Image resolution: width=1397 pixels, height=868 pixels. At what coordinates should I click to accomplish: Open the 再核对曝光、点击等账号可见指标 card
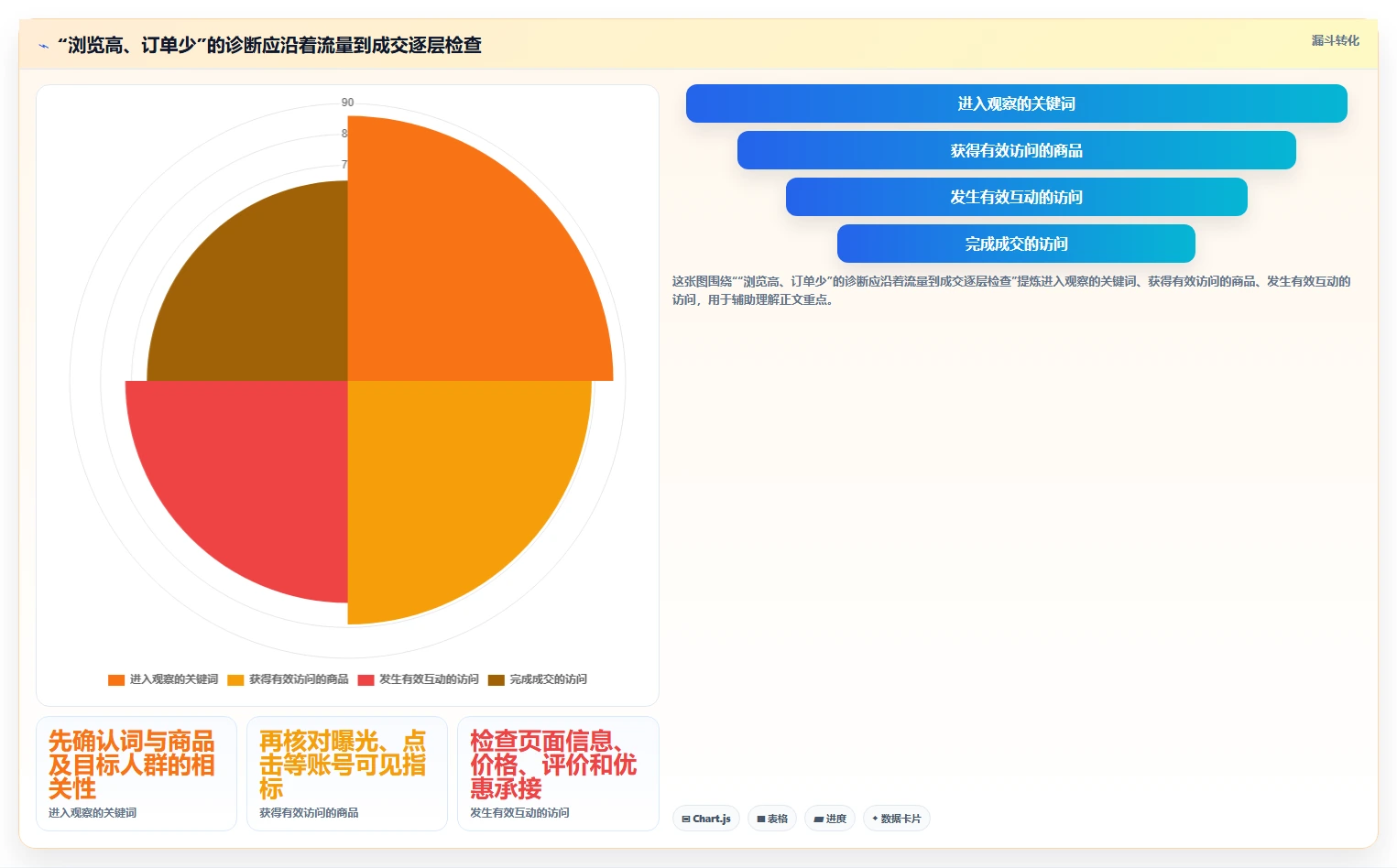click(x=347, y=774)
